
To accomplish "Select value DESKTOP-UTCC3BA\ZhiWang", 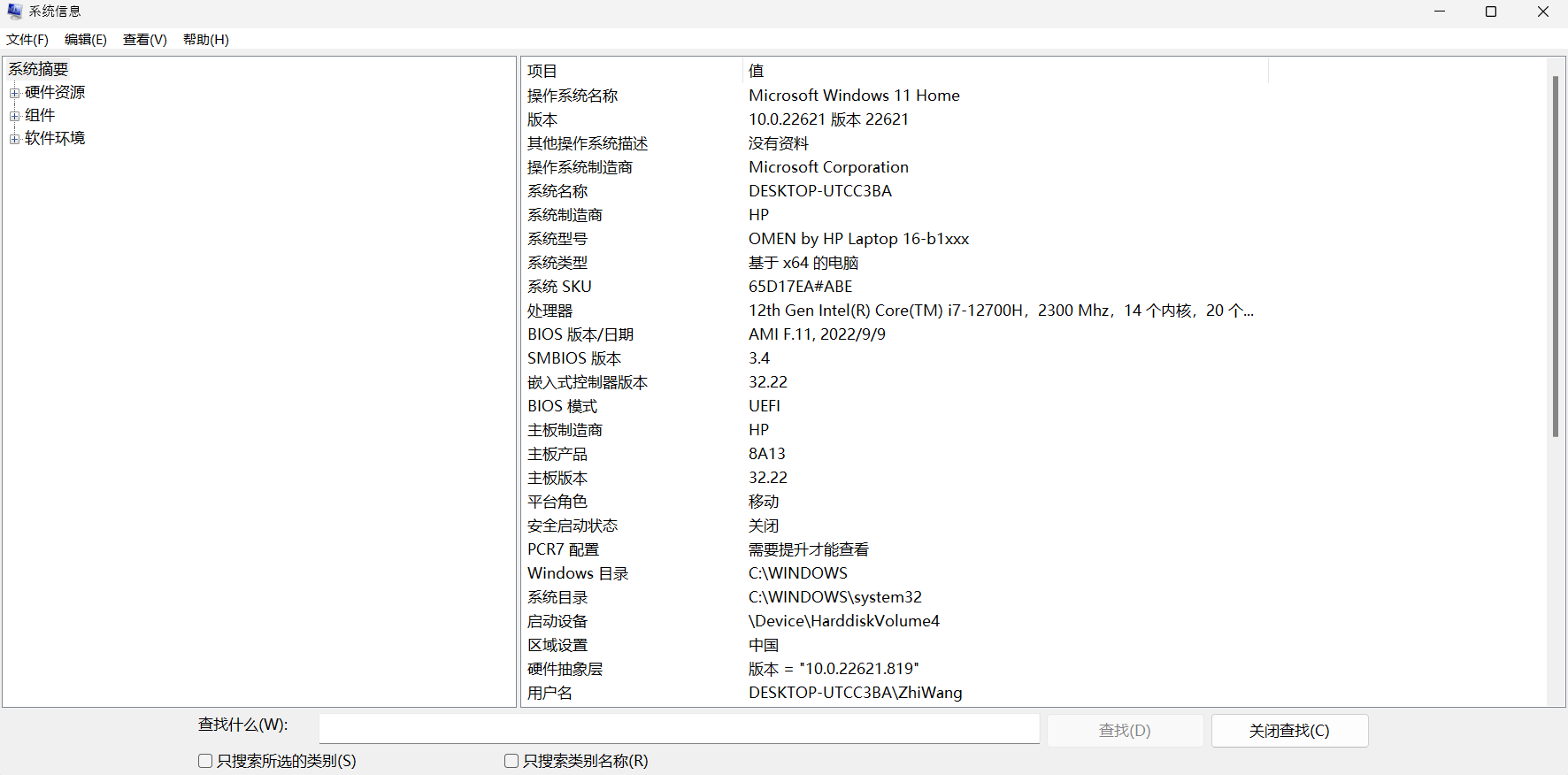I will 856,693.
